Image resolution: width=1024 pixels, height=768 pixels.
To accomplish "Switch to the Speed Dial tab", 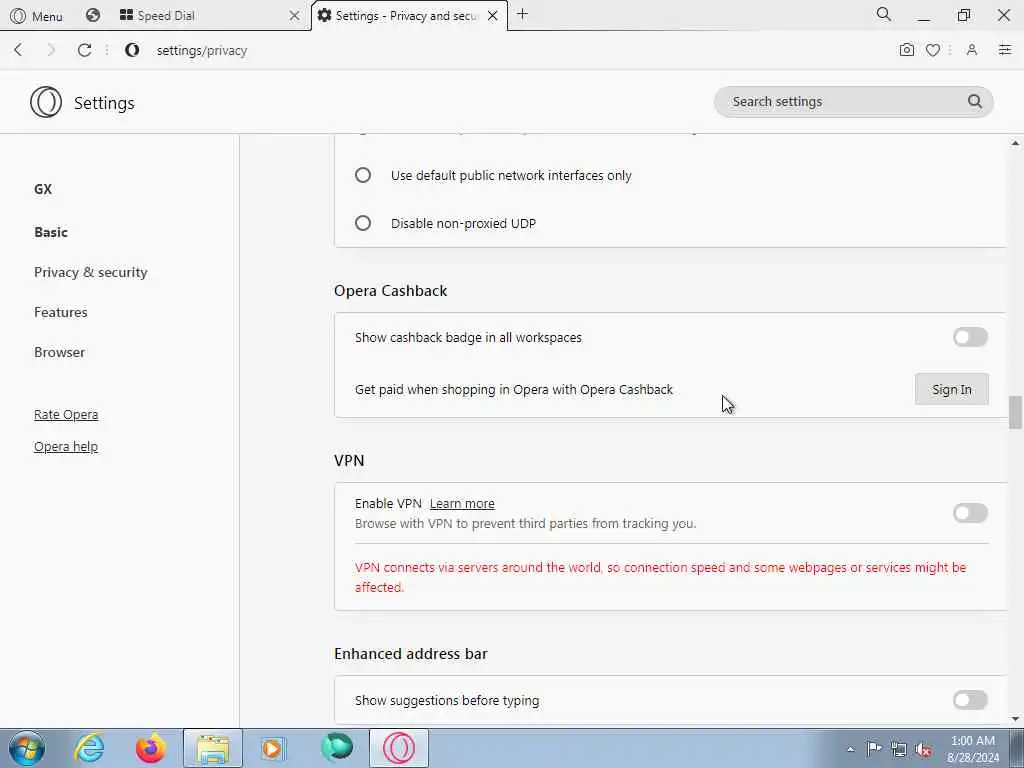I will 202,16.
